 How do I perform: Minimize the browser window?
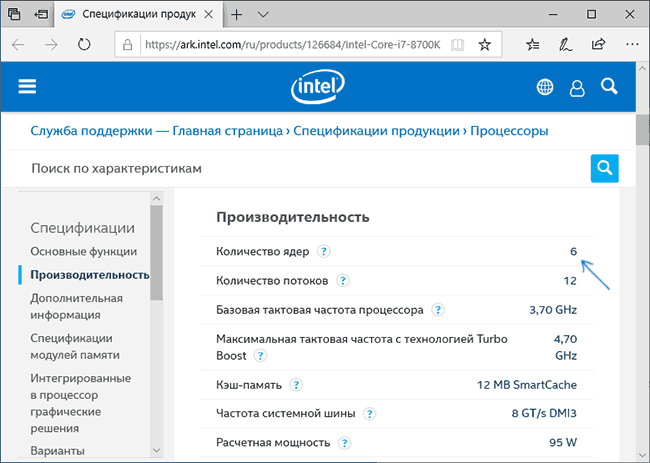pos(553,15)
